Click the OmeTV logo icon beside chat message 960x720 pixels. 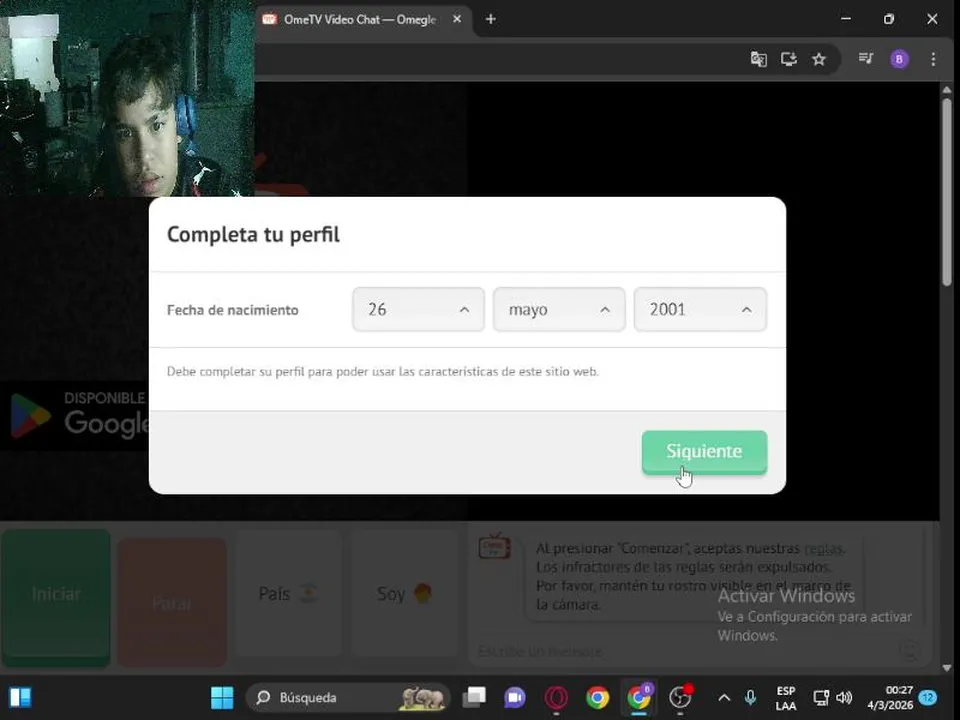[495, 546]
